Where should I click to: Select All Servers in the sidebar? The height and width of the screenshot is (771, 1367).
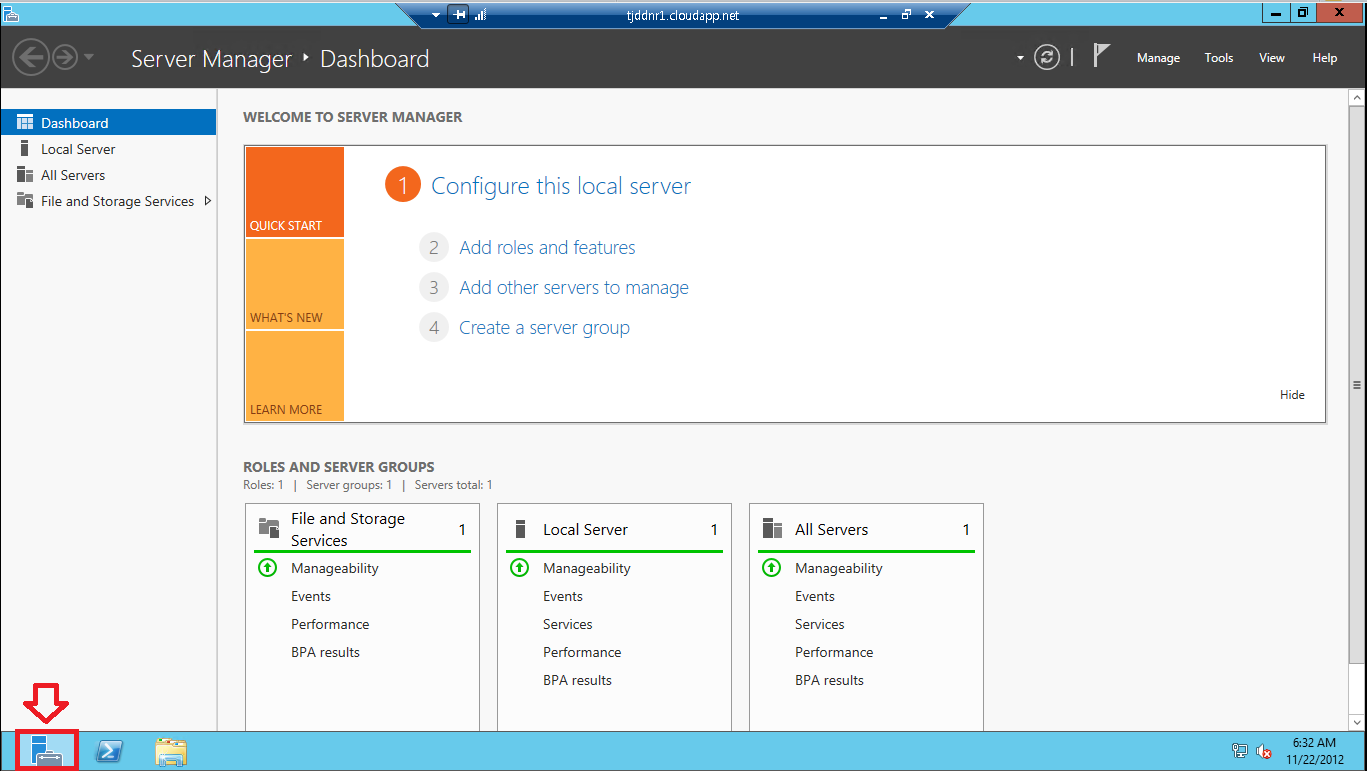pyautogui.click(x=108, y=175)
